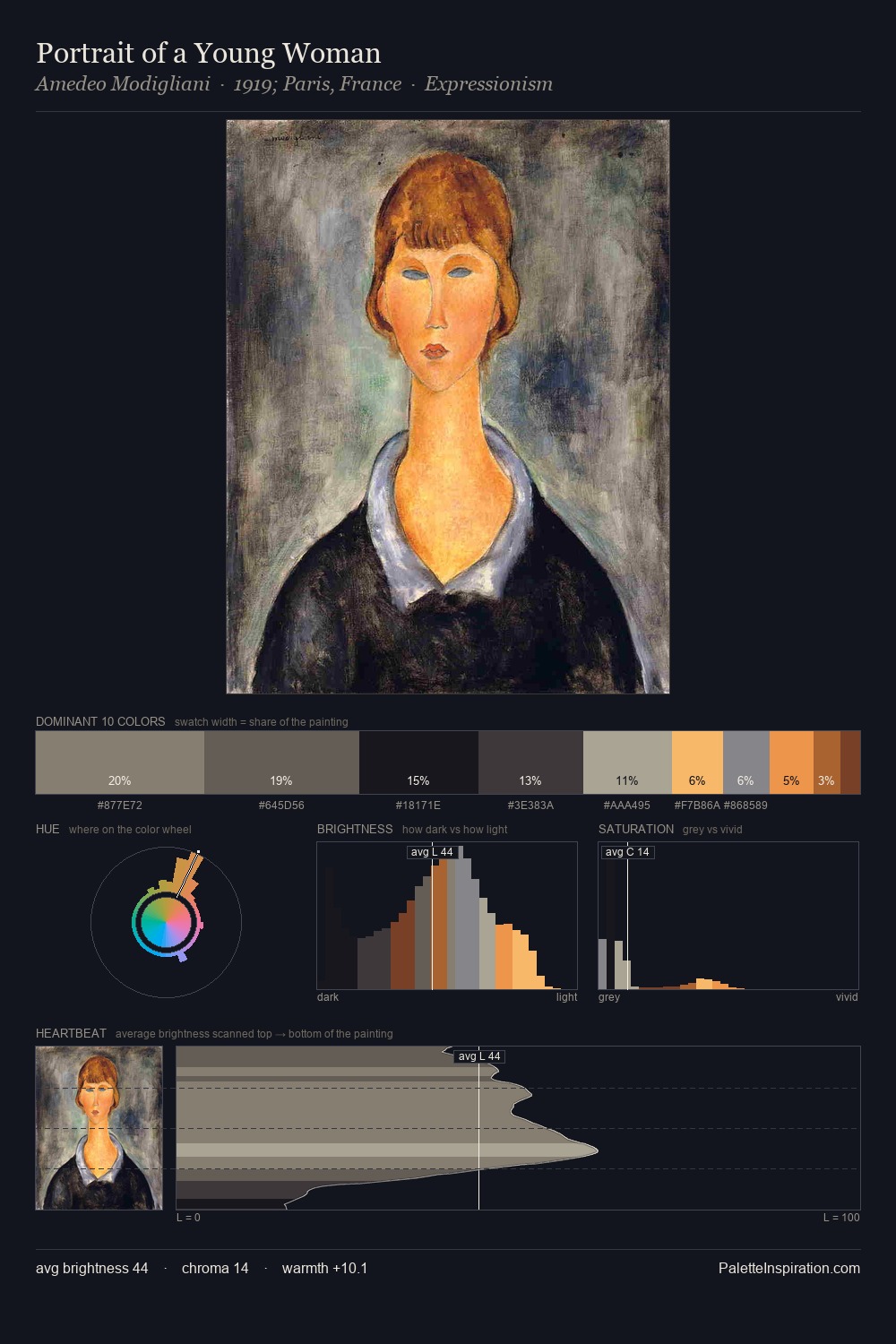
Task: Click the 'HUE' section heading
Action: click(47, 829)
